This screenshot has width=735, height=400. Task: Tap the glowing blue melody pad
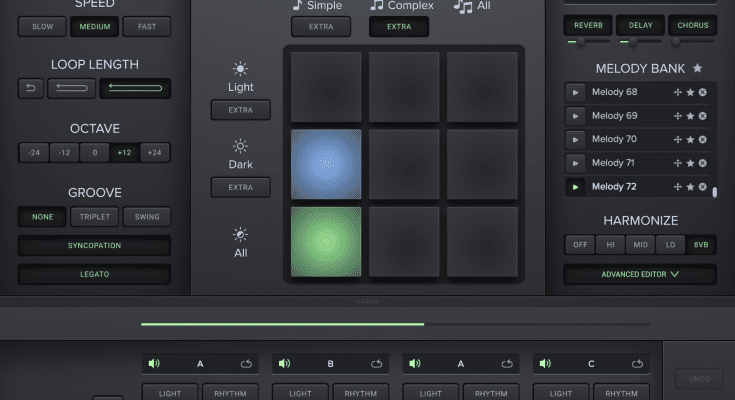point(327,163)
